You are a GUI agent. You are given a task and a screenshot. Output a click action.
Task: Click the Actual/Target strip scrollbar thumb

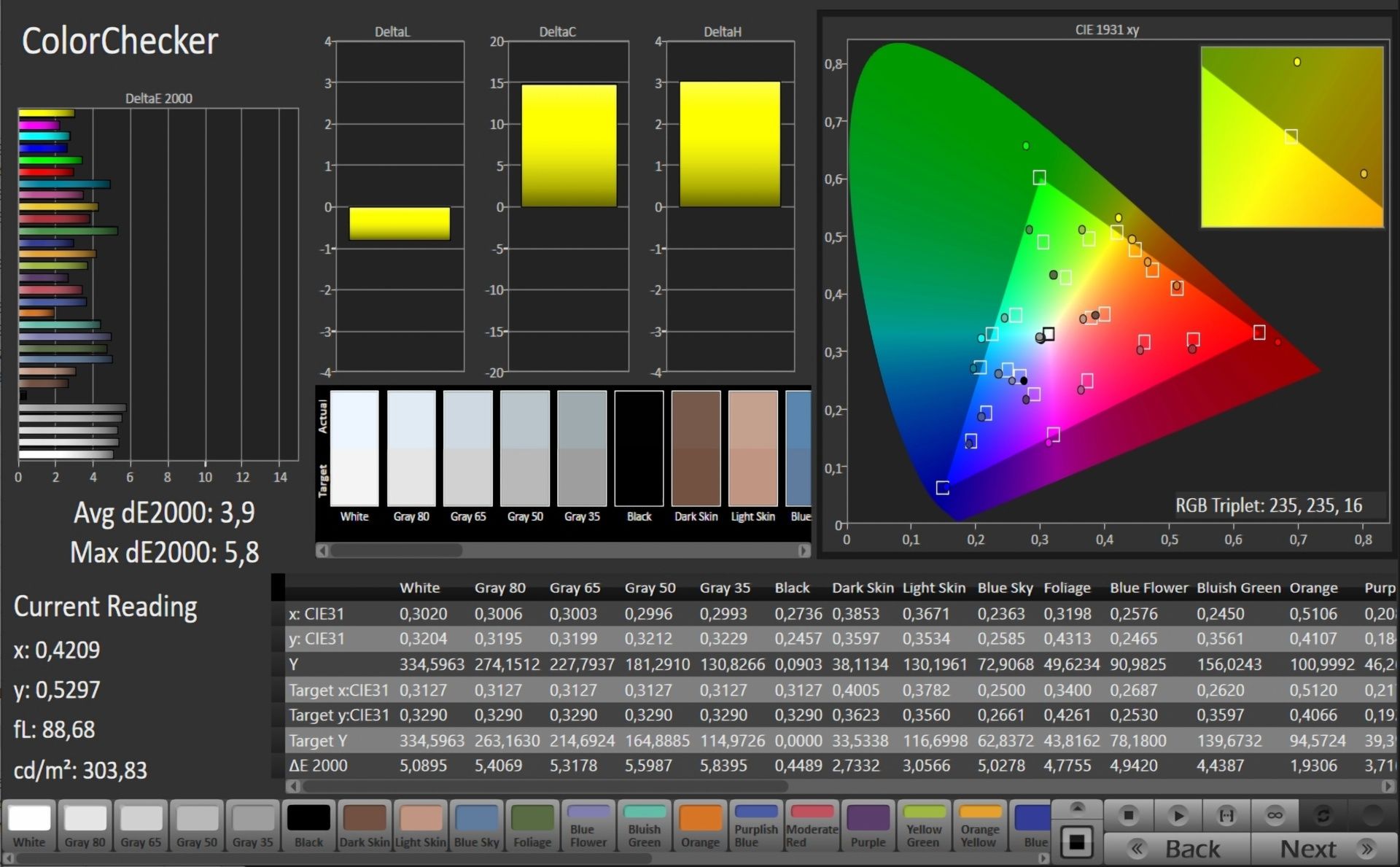click(396, 551)
